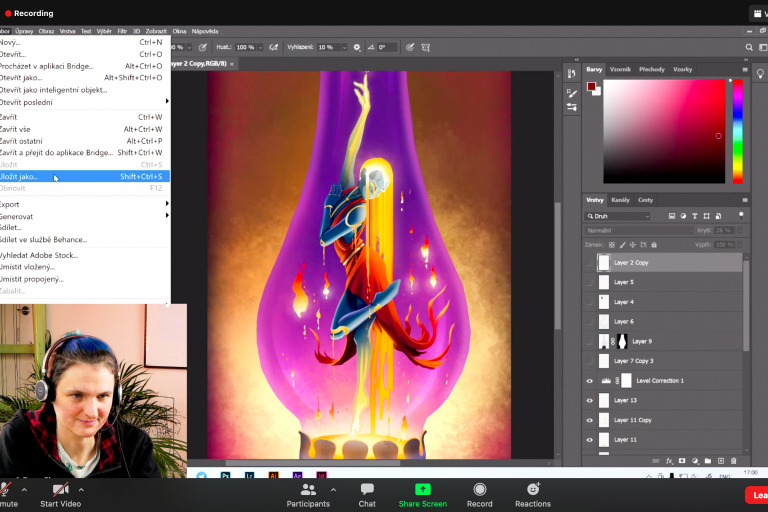Screen dimensions: 768x512
Task: Add a layer mask from panel bottom
Action: point(683,460)
